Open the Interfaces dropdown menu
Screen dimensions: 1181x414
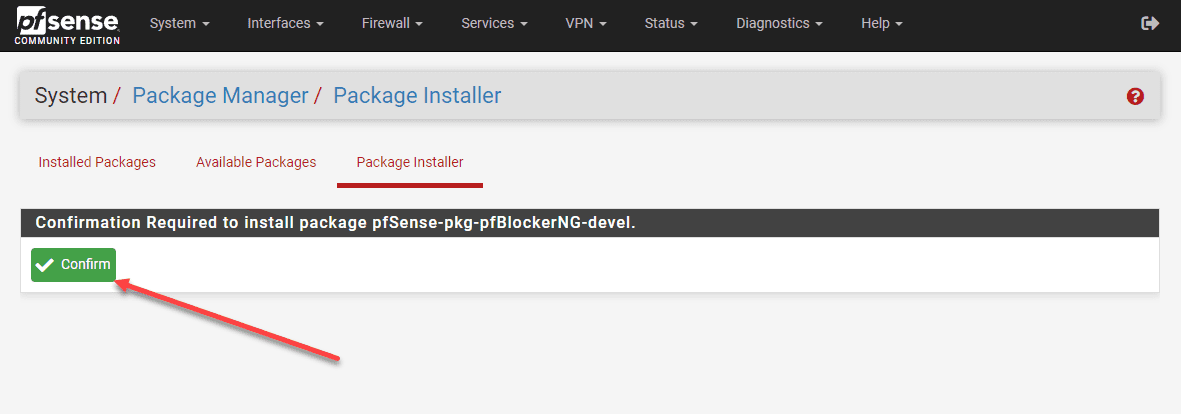tap(285, 24)
